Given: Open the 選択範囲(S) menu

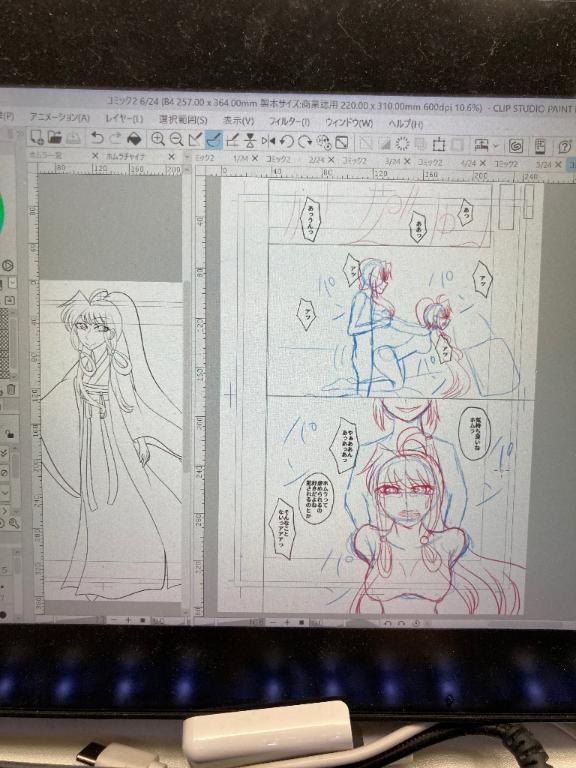Looking at the screenshot, I should pos(183,120).
